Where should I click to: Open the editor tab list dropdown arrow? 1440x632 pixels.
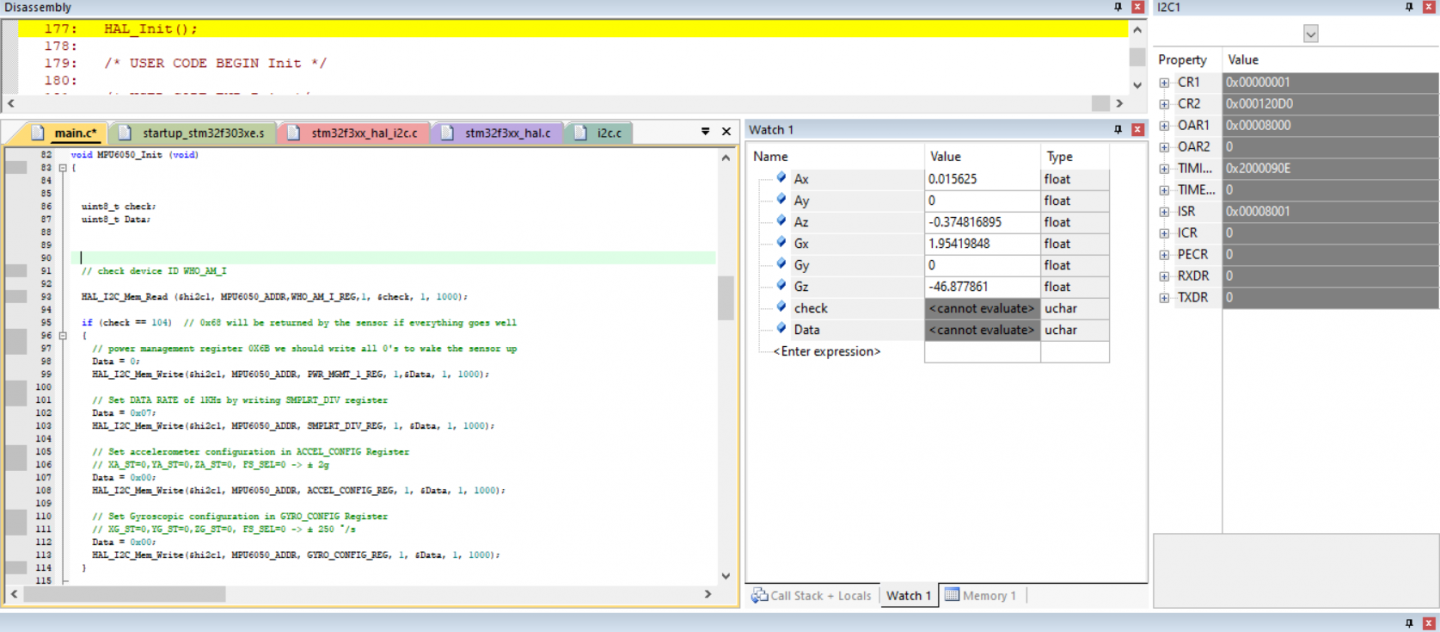[706, 132]
